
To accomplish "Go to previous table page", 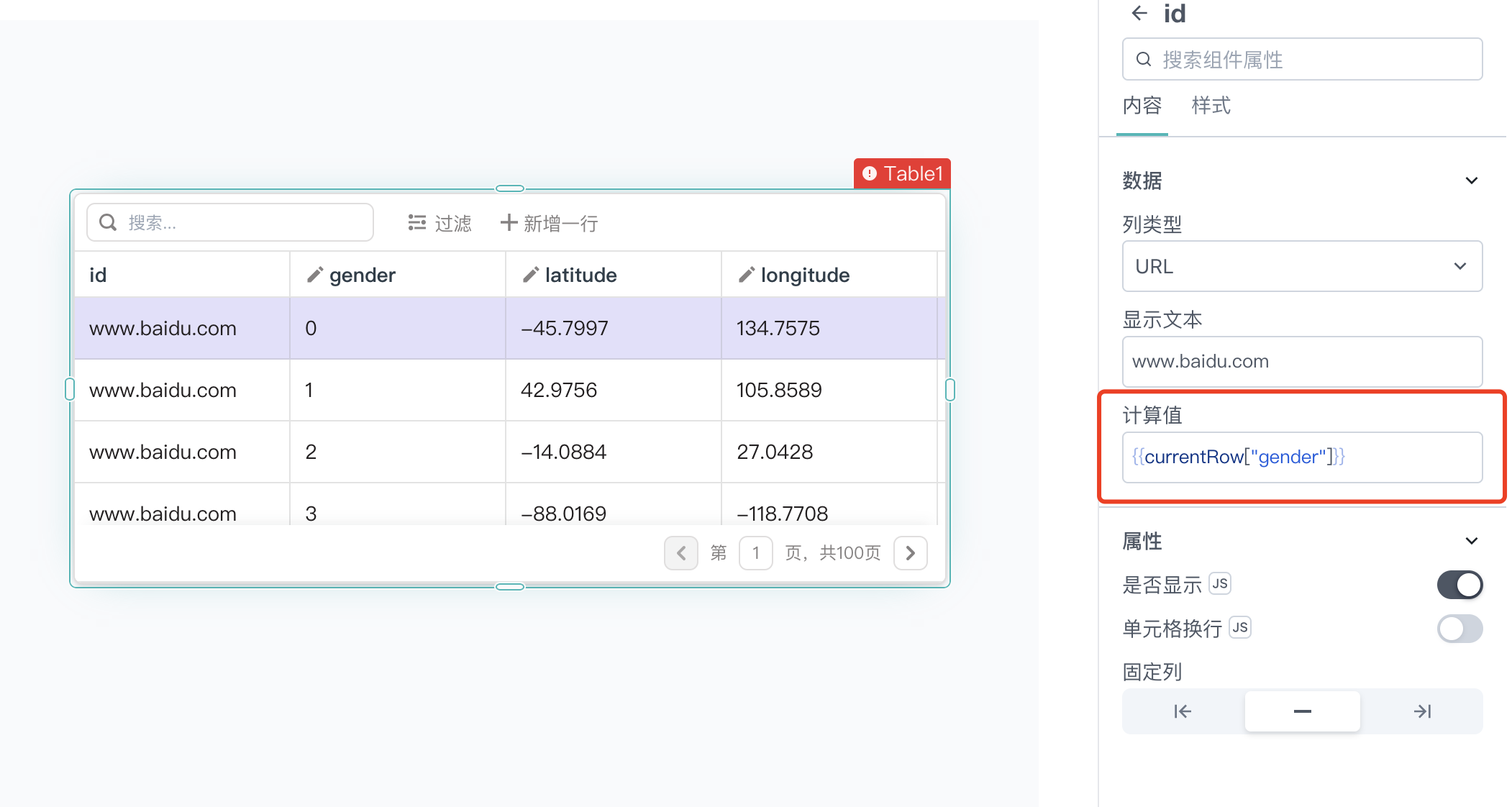I will click(x=681, y=552).
